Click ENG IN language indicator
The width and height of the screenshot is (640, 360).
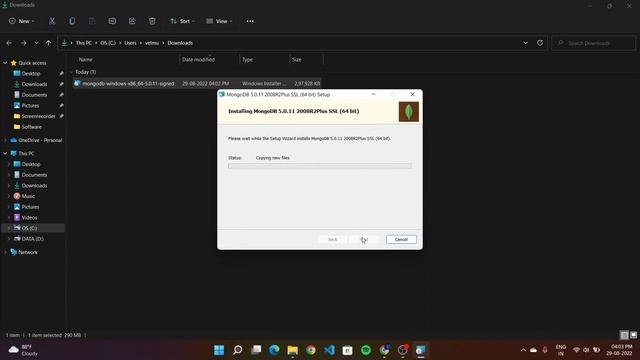(561, 350)
